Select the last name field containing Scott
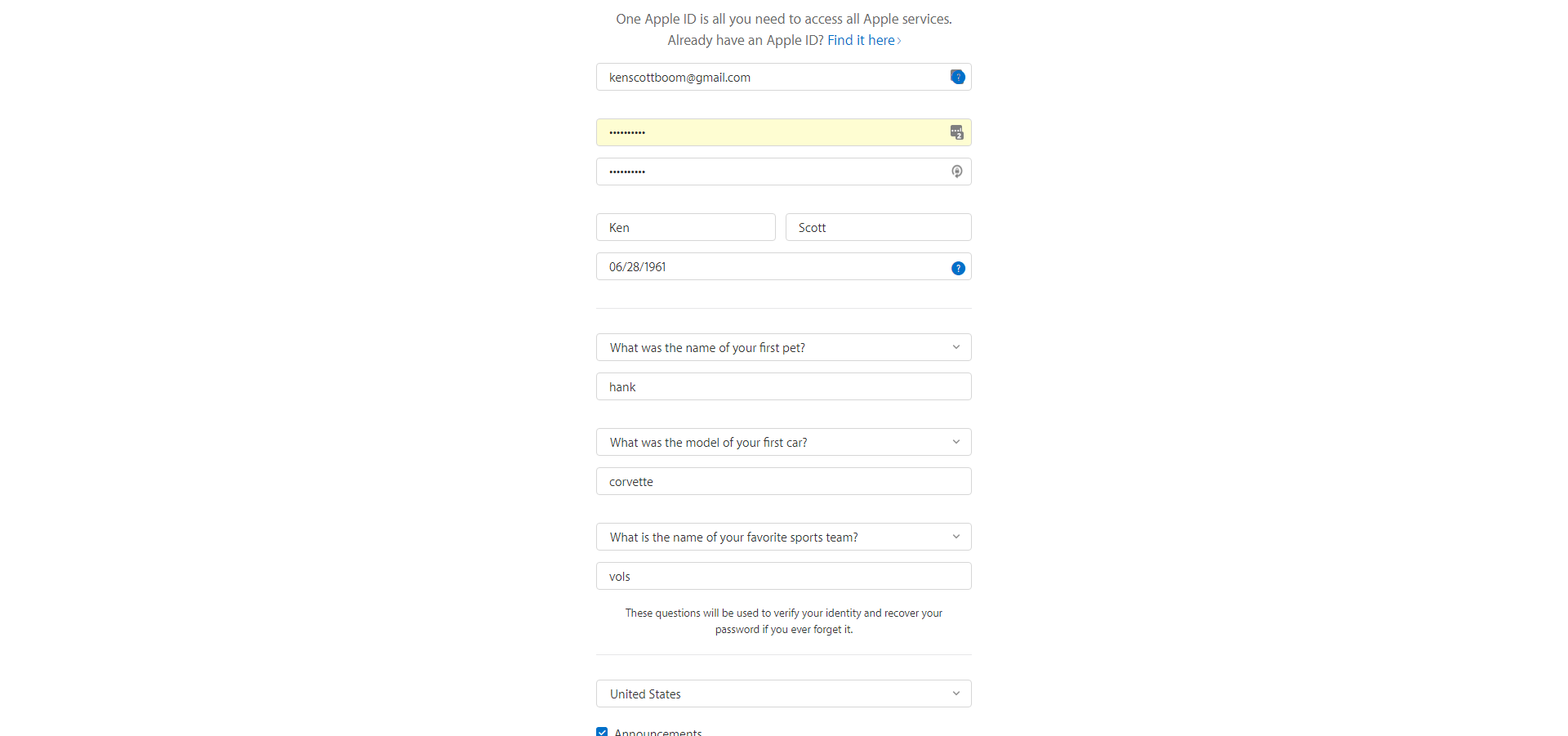 pyautogui.click(x=879, y=227)
